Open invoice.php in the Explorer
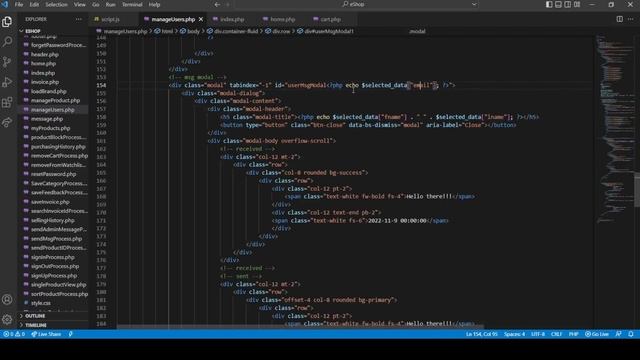The height and width of the screenshot is (360, 640). [45, 82]
